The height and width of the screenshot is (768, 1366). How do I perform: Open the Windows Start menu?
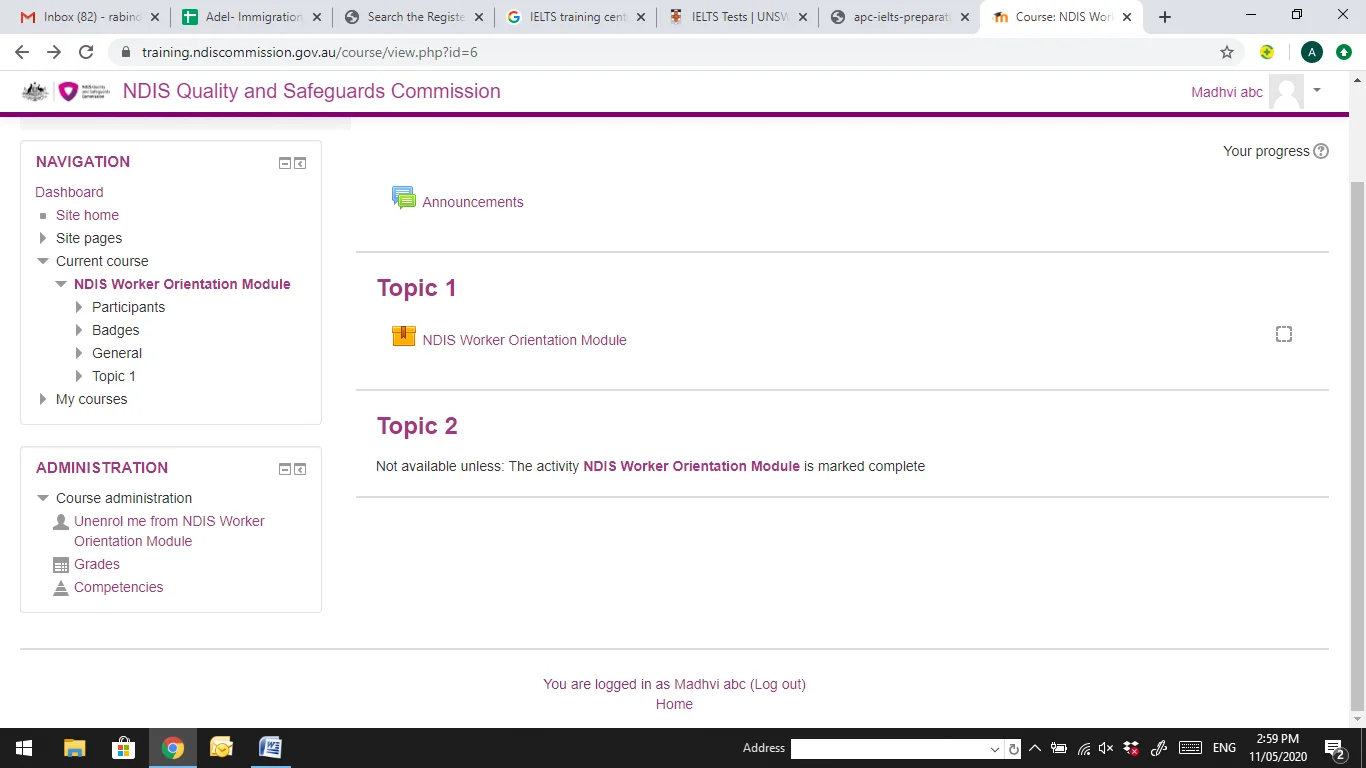tap(23, 748)
